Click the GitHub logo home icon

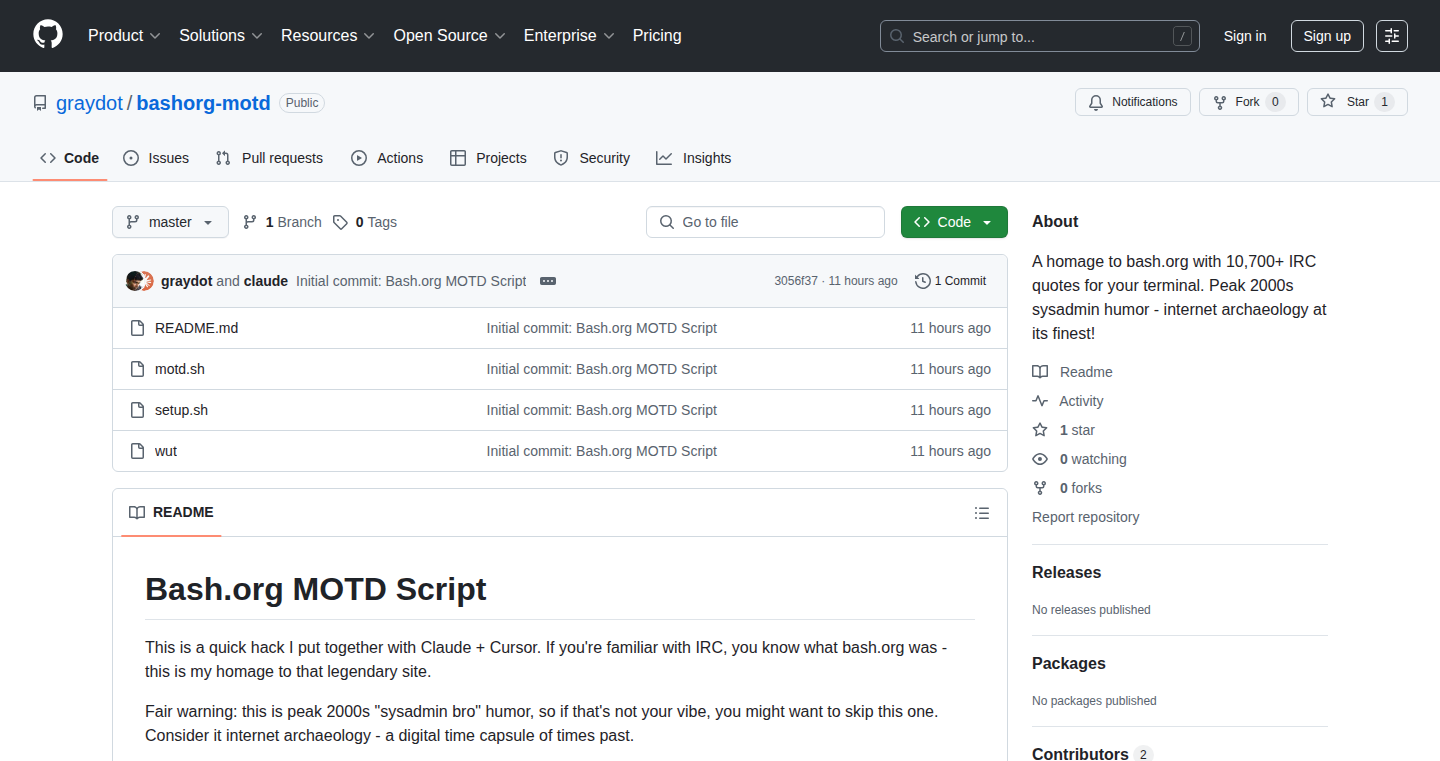[48, 35]
